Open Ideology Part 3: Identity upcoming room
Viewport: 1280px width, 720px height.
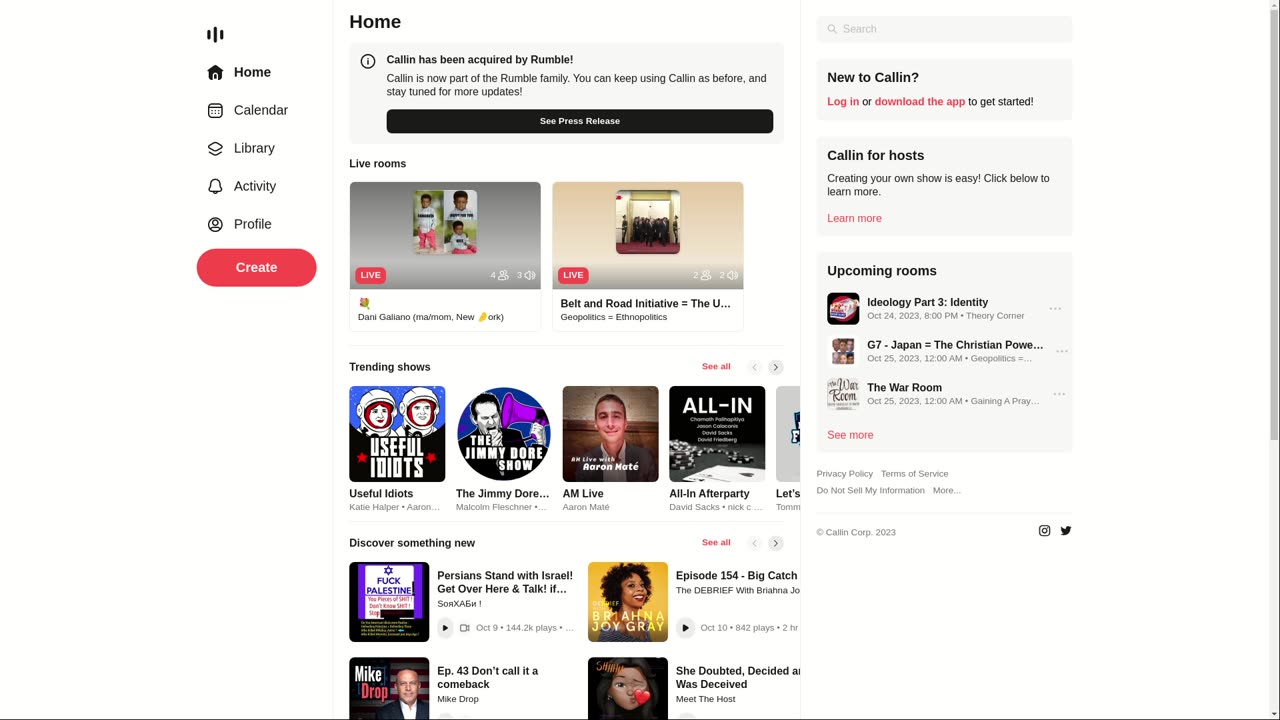[927, 302]
